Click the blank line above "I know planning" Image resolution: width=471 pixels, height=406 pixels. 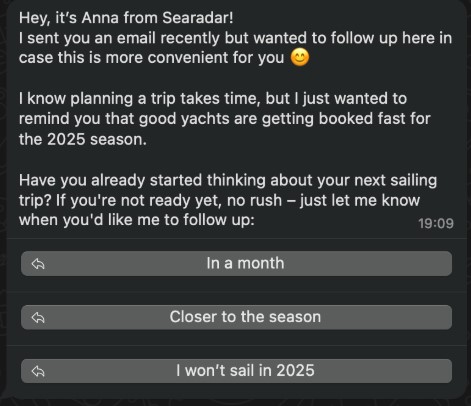click(236, 78)
